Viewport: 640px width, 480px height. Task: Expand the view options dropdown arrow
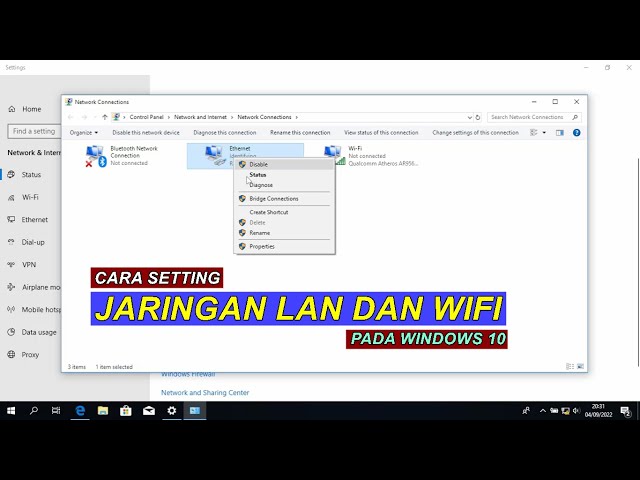click(544, 133)
